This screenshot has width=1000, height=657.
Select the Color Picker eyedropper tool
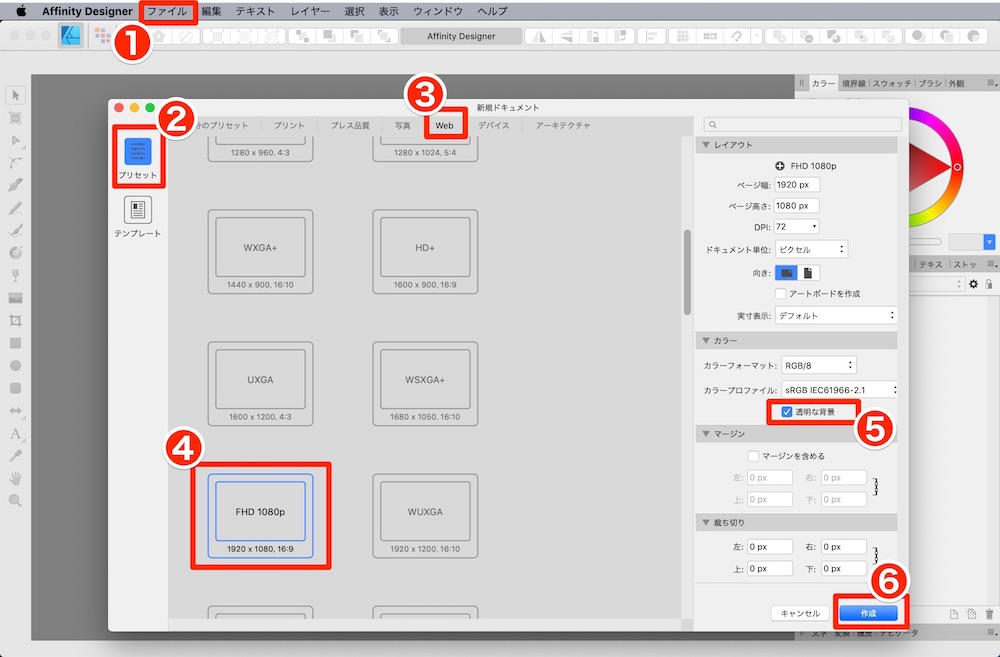pyautogui.click(x=15, y=455)
